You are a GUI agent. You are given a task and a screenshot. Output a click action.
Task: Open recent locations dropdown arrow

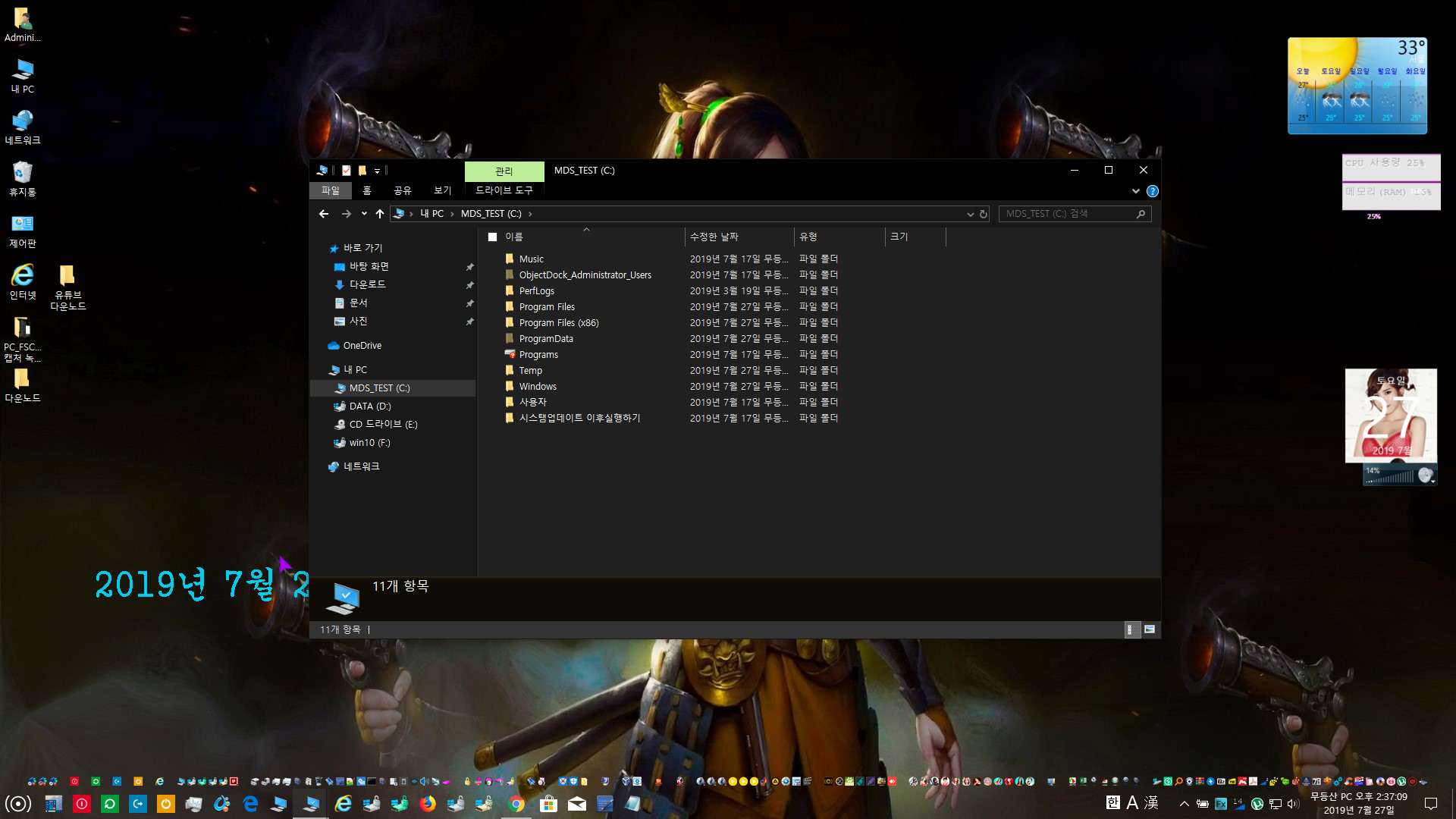click(364, 214)
